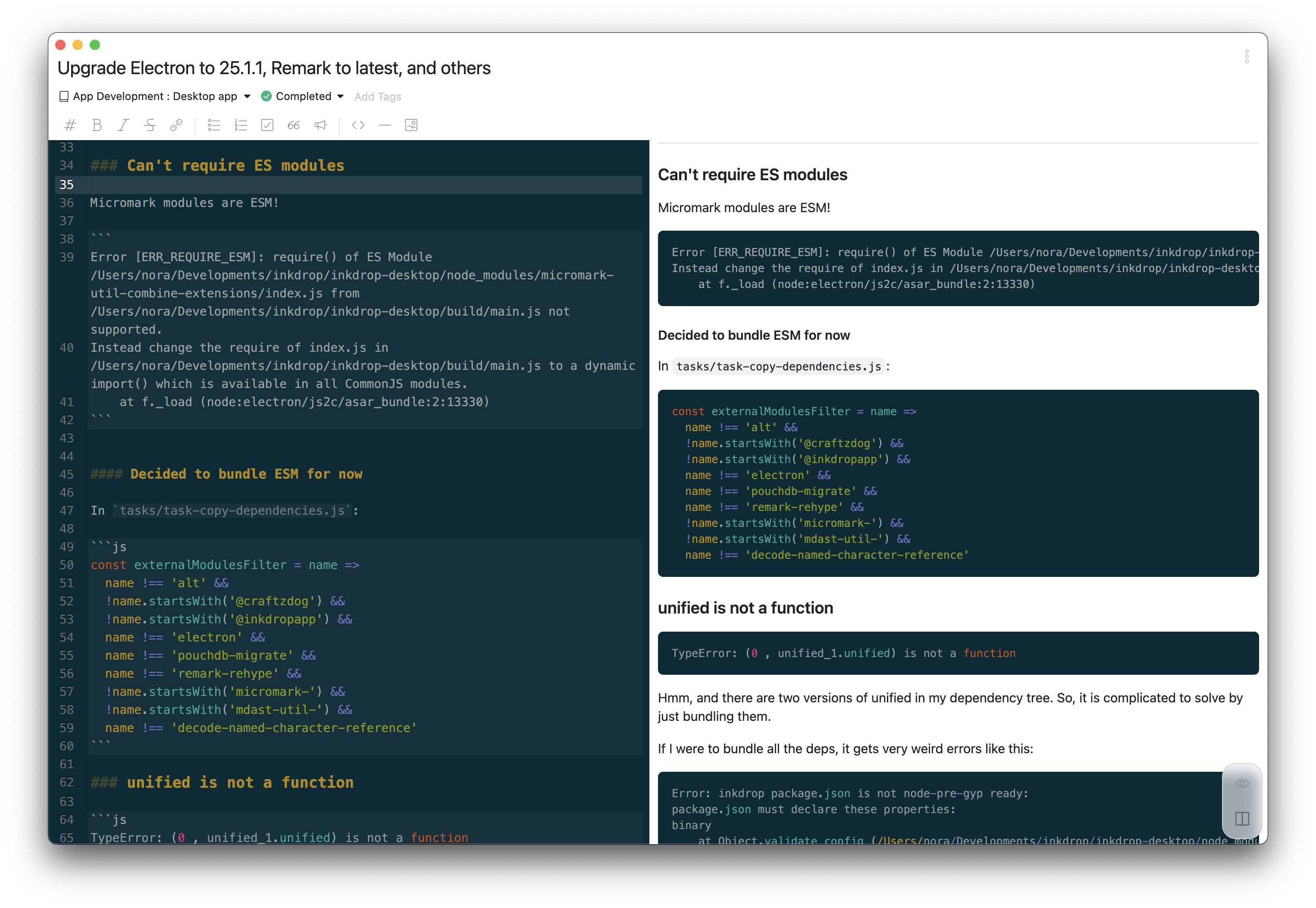
Task: Insert a block quote
Action: coord(294,125)
